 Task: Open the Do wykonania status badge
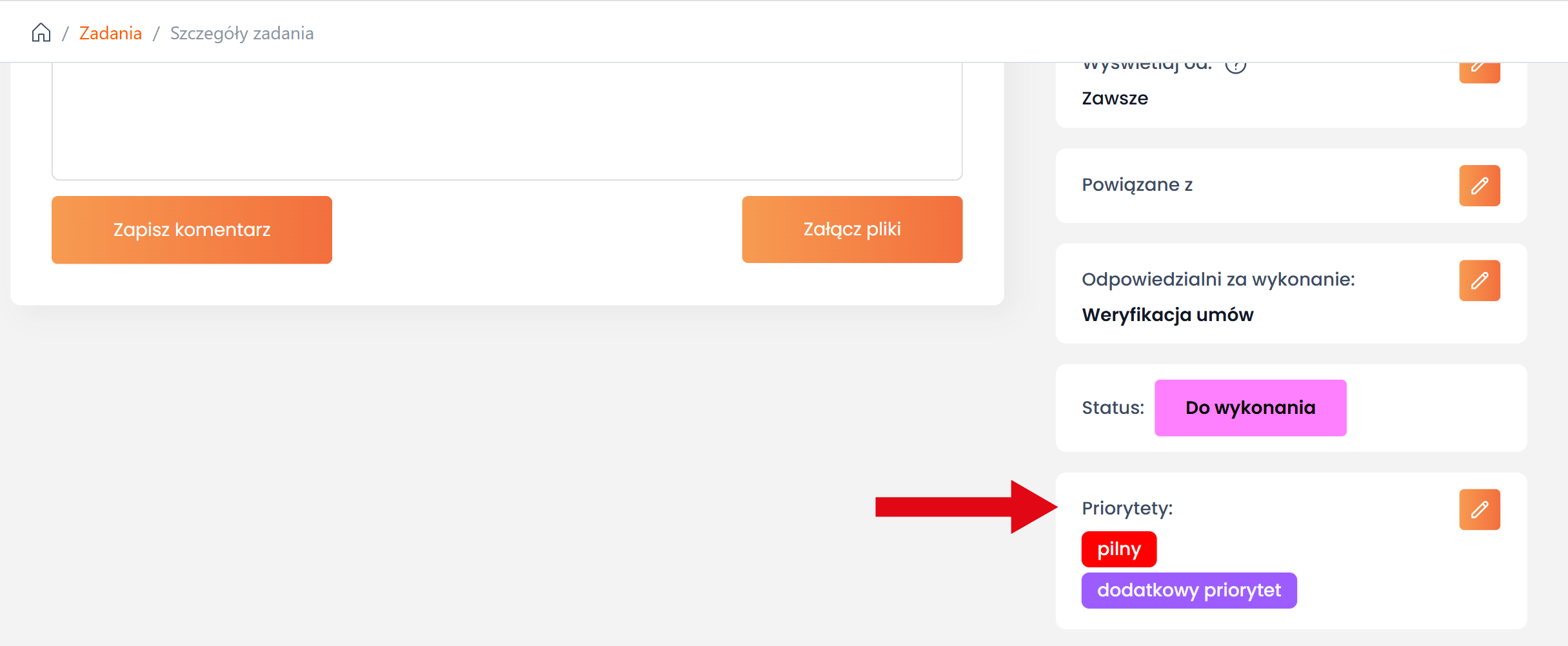pos(1250,408)
